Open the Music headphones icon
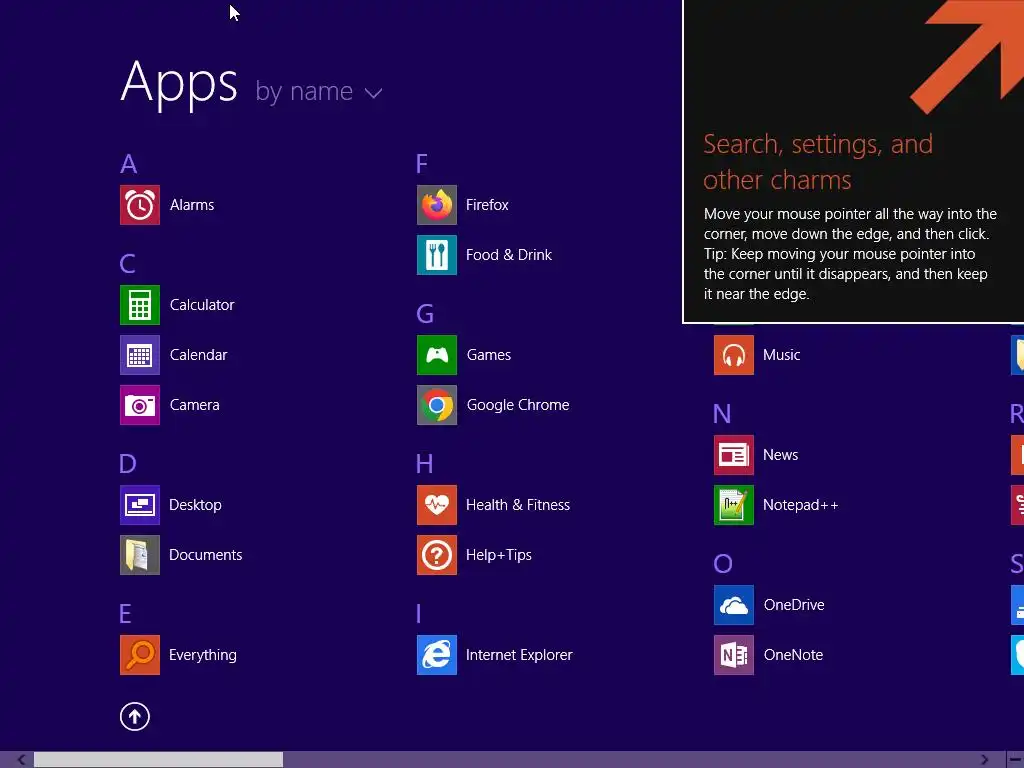This screenshot has width=1024, height=768. 734,355
